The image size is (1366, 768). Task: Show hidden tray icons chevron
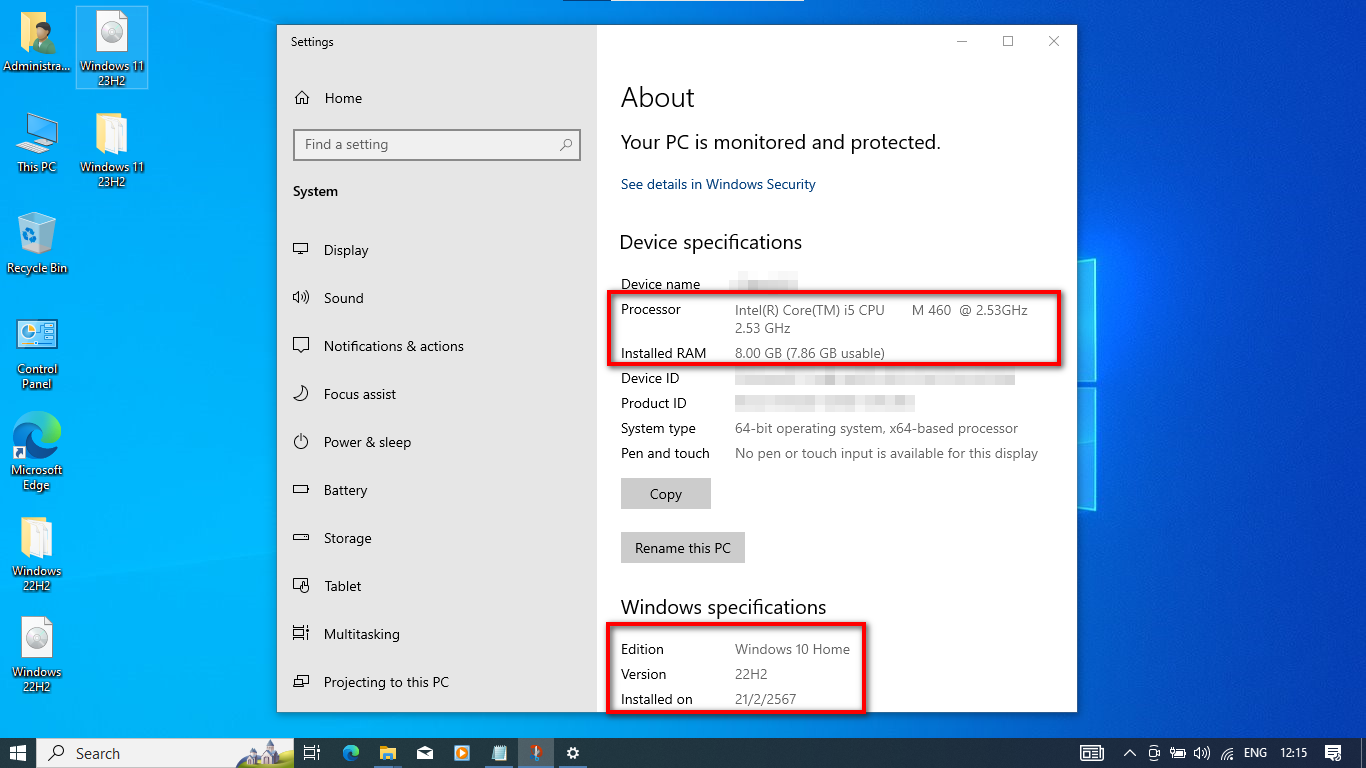[1130, 753]
